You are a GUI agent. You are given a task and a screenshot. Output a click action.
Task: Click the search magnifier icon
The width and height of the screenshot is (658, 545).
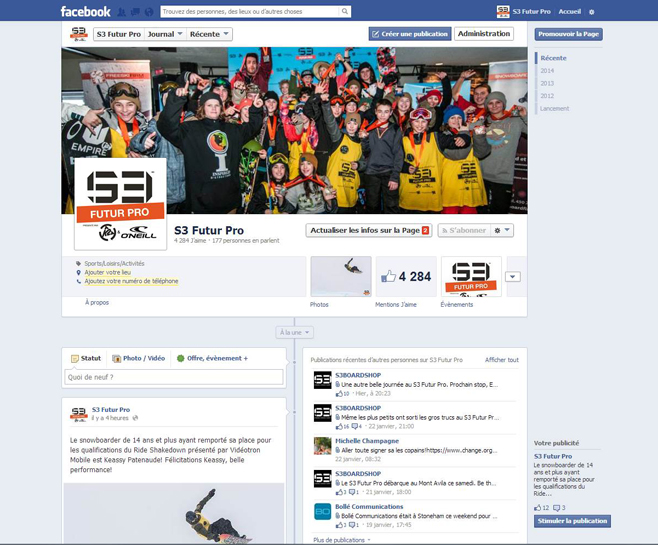point(345,11)
